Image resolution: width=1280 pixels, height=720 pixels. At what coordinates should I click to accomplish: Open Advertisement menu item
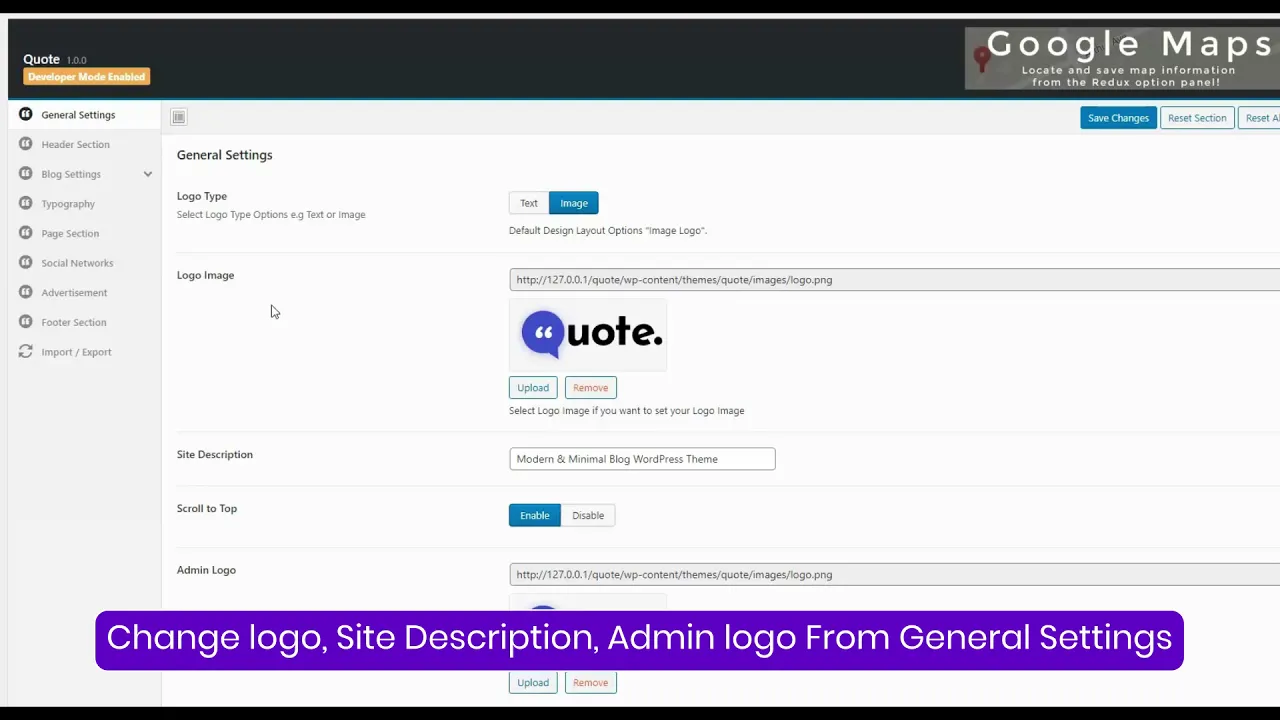[x=84, y=292]
